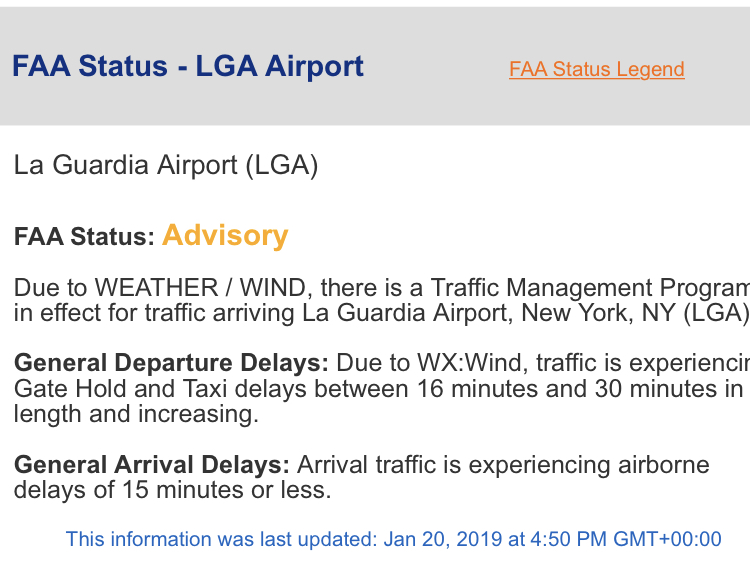Click the WEATHER / WIND program description line
Viewport: 750px width, 587px height.
pyautogui.click(x=382, y=288)
